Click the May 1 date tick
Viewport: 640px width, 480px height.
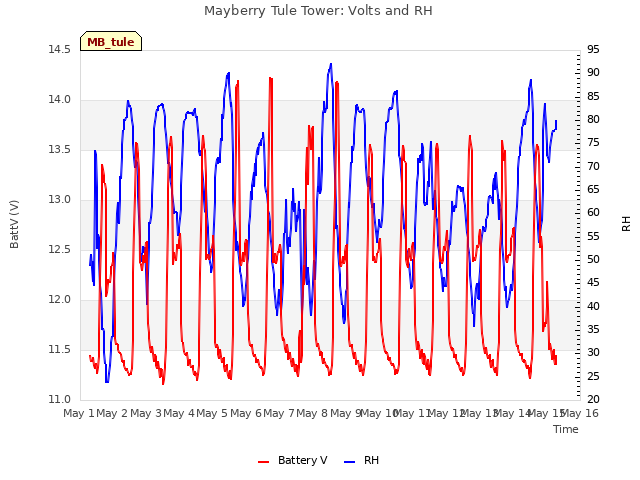tap(79, 413)
